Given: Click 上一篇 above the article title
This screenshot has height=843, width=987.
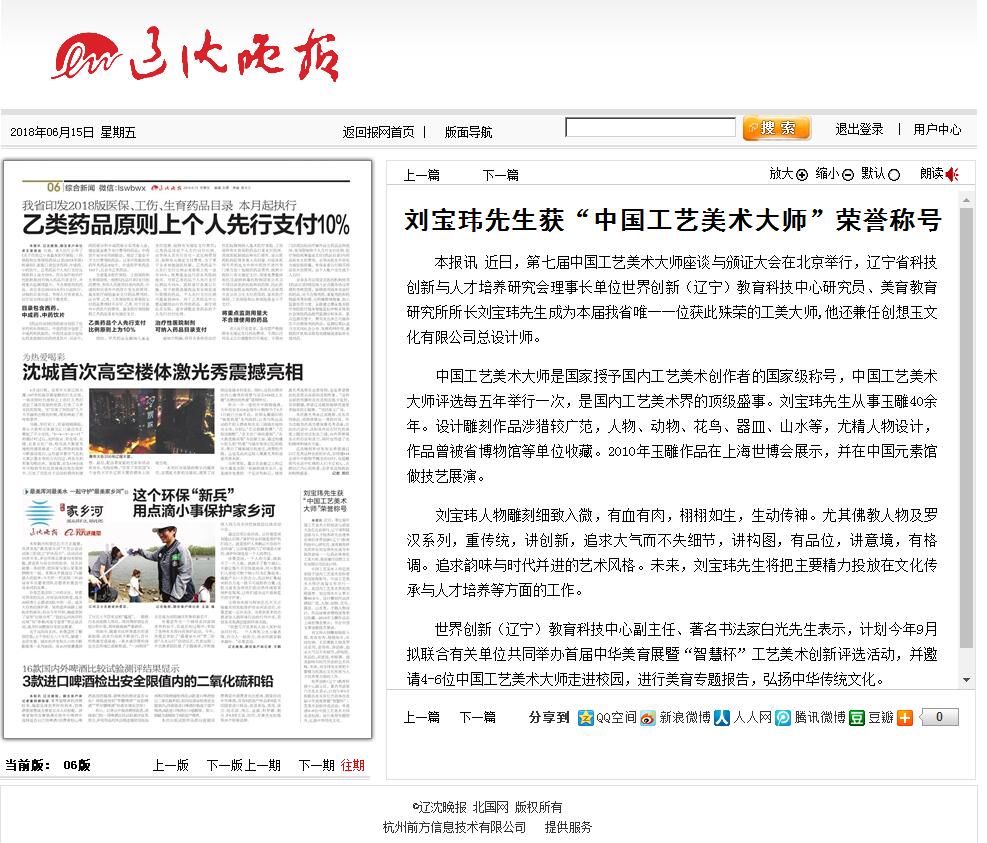Looking at the screenshot, I should (421, 175).
